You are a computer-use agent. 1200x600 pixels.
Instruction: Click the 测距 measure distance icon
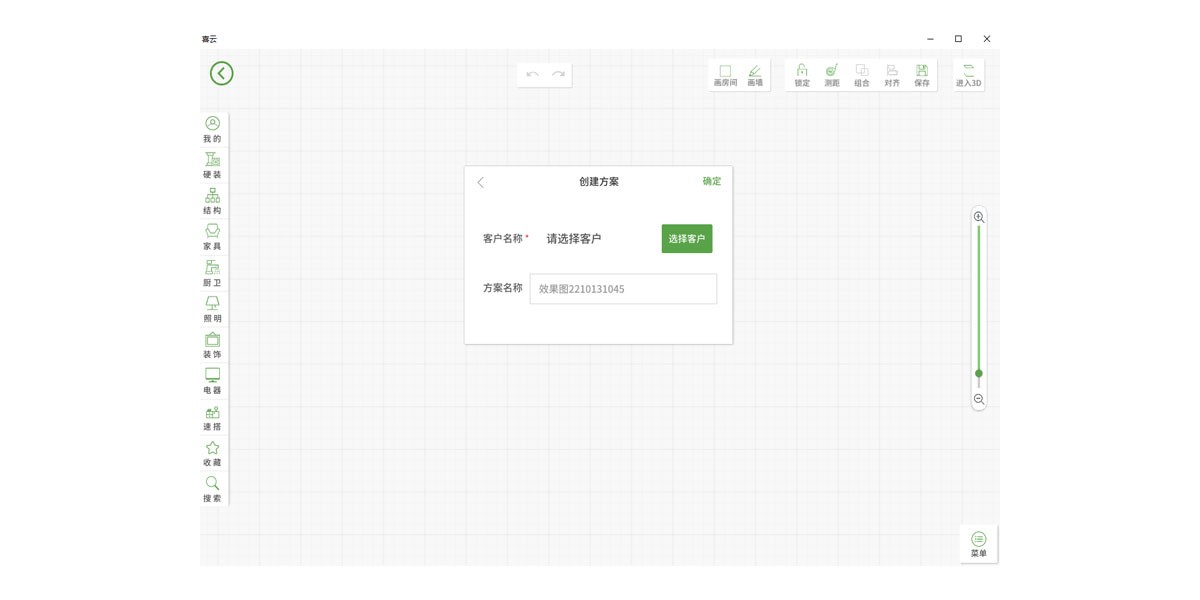[832, 75]
